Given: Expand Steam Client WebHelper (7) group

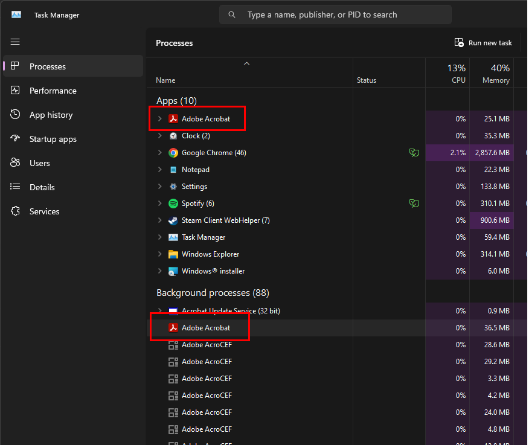Looking at the screenshot, I should point(160,220).
